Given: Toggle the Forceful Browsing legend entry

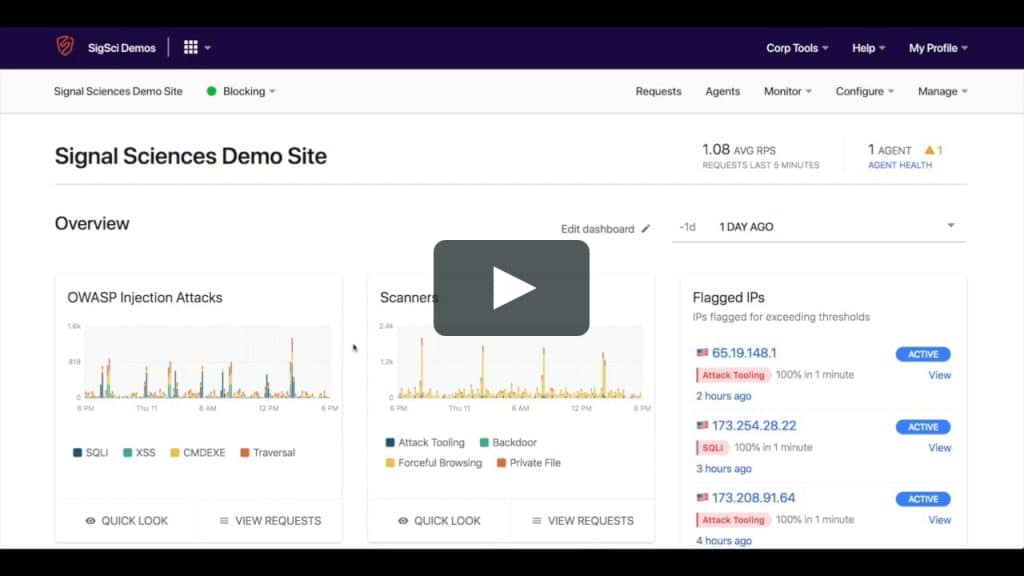Looking at the screenshot, I should (x=434, y=463).
